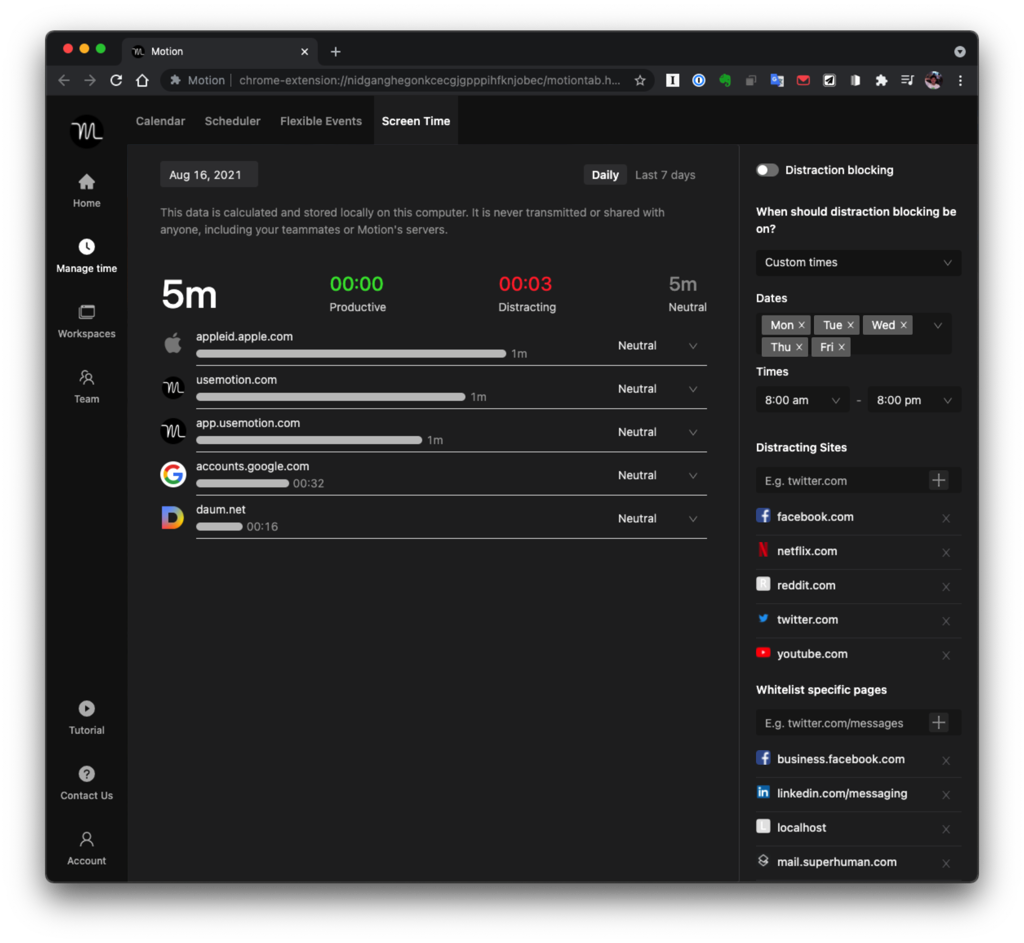Viewport: 1024px width, 943px height.
Task: Remove youtube.com from distracting sites
Action: click(946, 656)
